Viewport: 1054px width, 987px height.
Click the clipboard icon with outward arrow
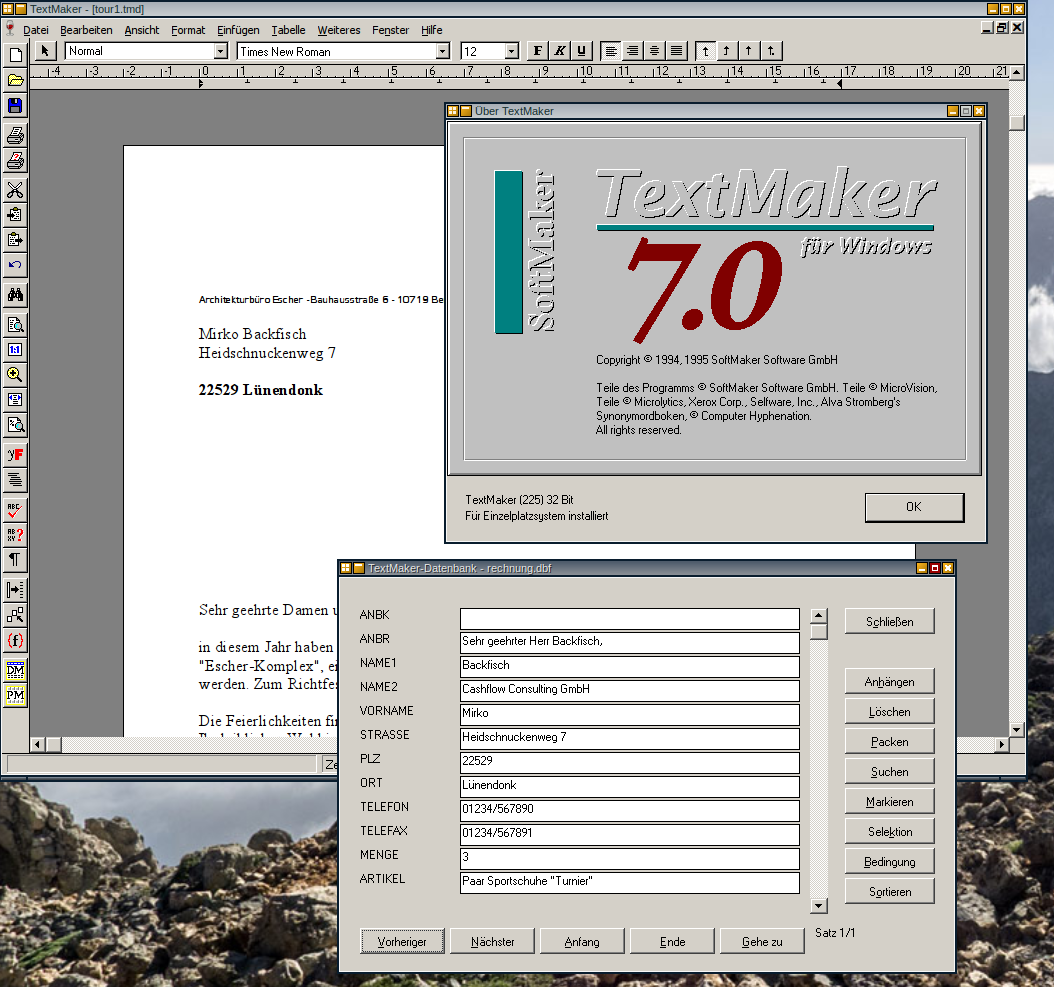(15, 239)
